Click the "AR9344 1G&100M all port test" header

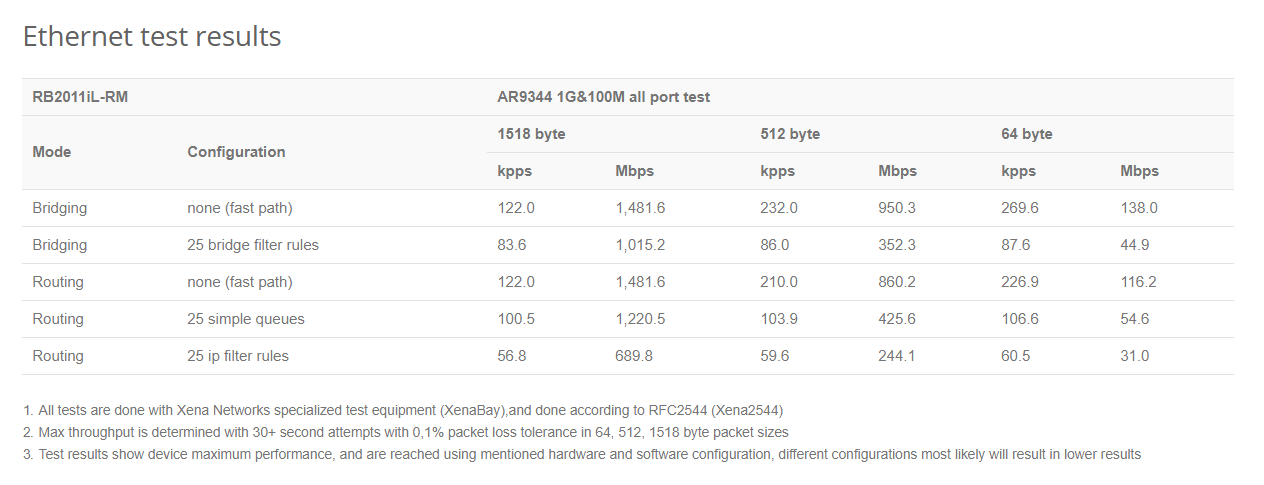[603, 97]
